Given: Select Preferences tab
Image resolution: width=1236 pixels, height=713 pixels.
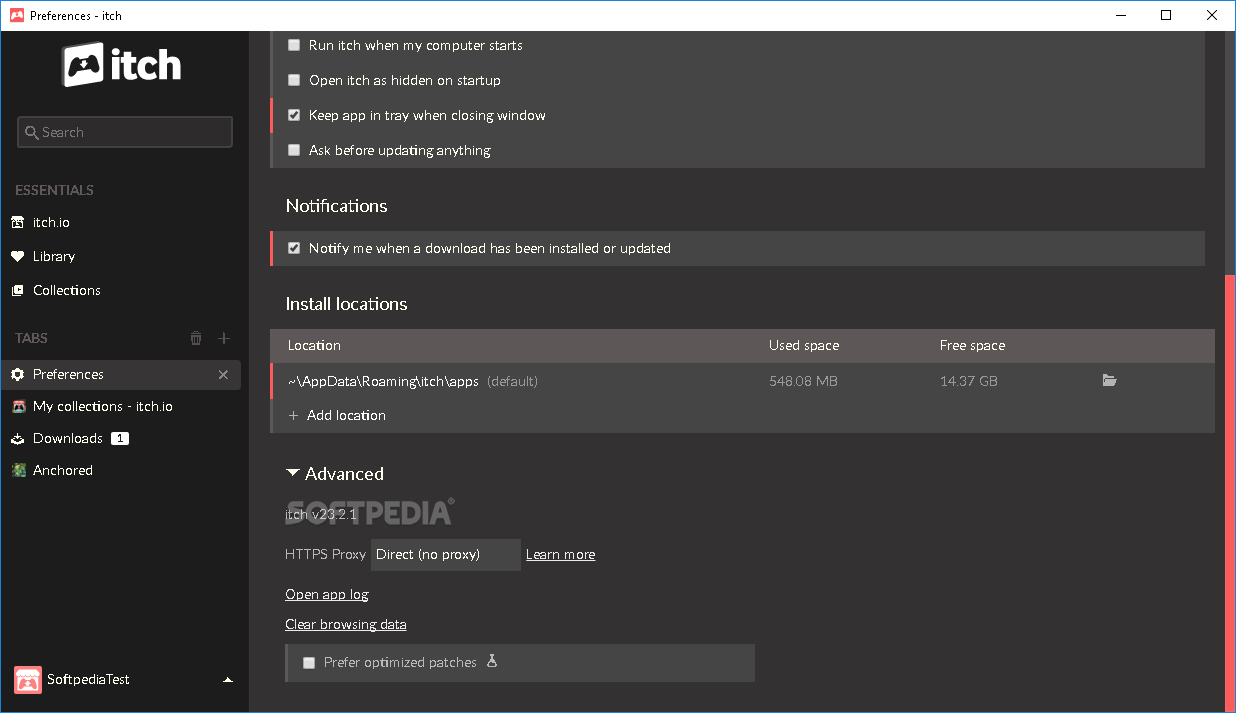Looking at the screenshot, I should (x=120, y=374).
